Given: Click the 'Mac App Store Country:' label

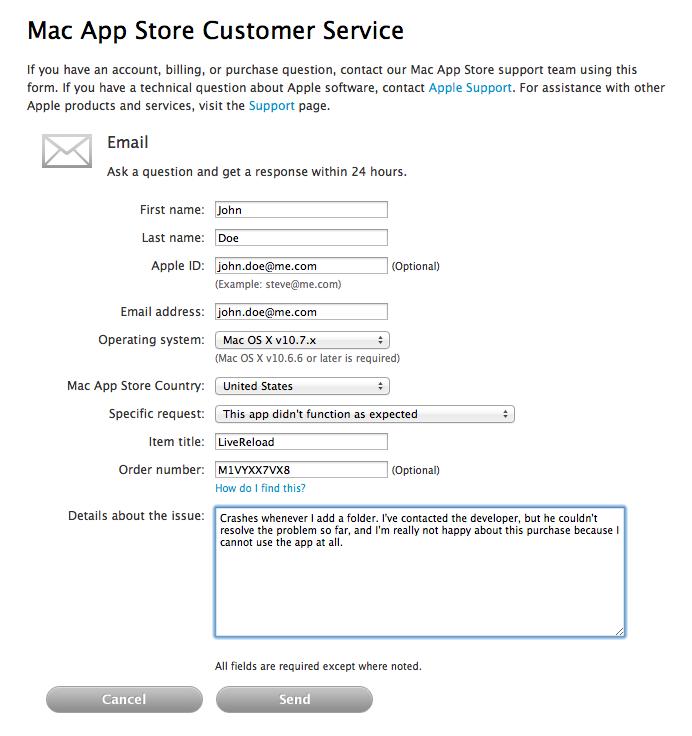Looking at the screenshot, I should point(136,386).
